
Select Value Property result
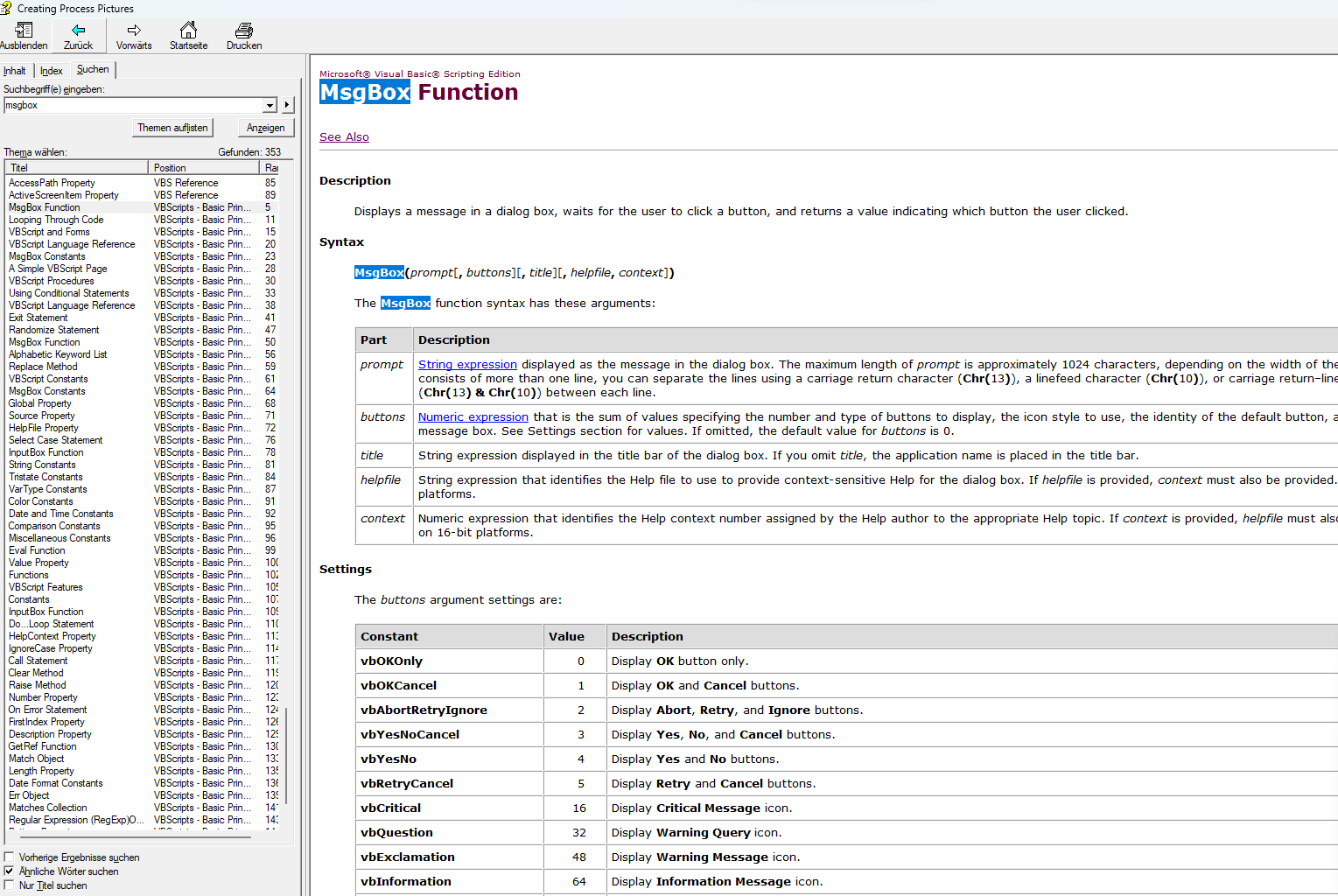(x=39, y=563)
